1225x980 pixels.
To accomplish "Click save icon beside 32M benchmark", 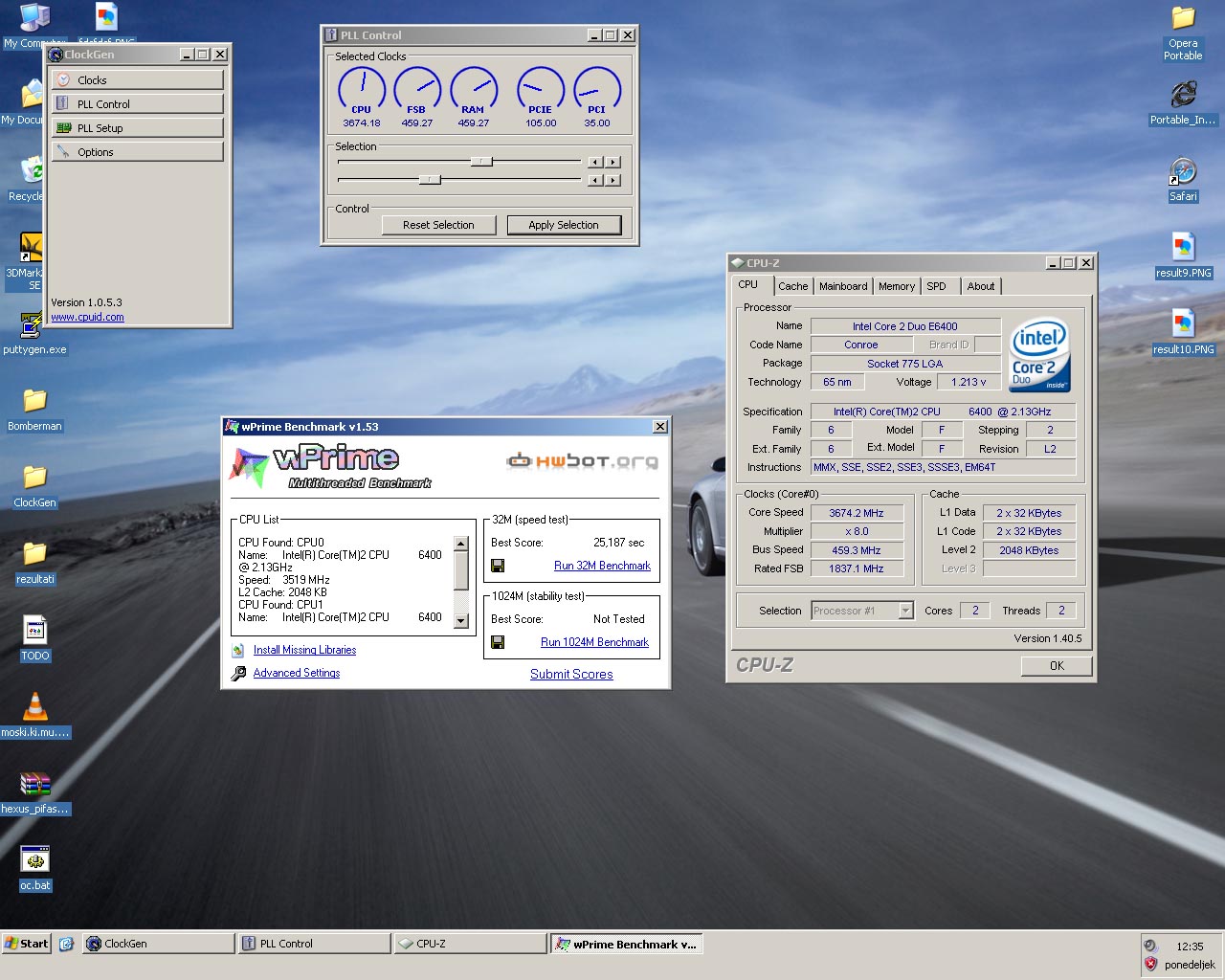I will [498, 566].
